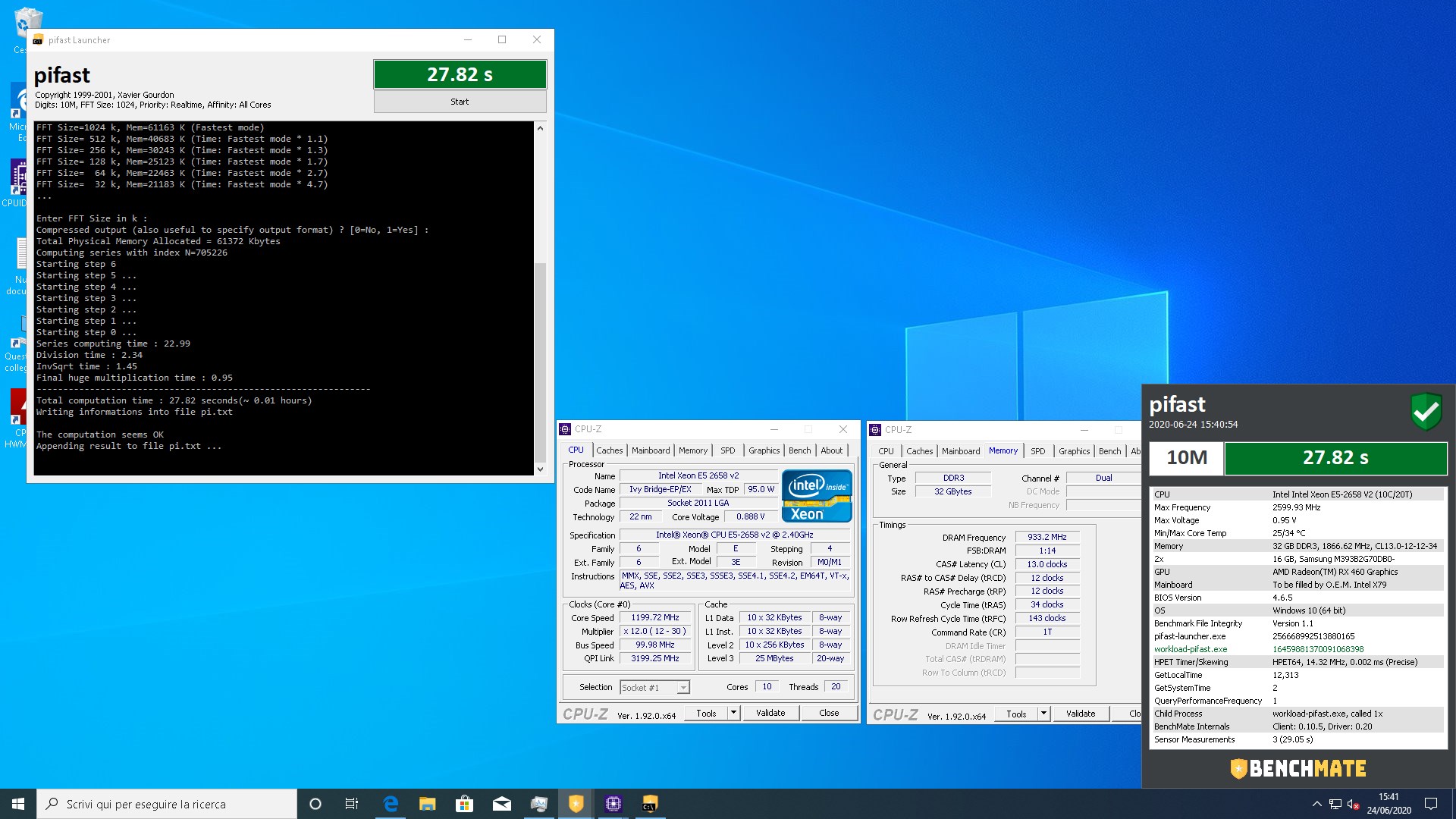1456x819 pixels.
Task: Open the Caches tab in left CPU-Z window
Action: (x=609, y=450)
